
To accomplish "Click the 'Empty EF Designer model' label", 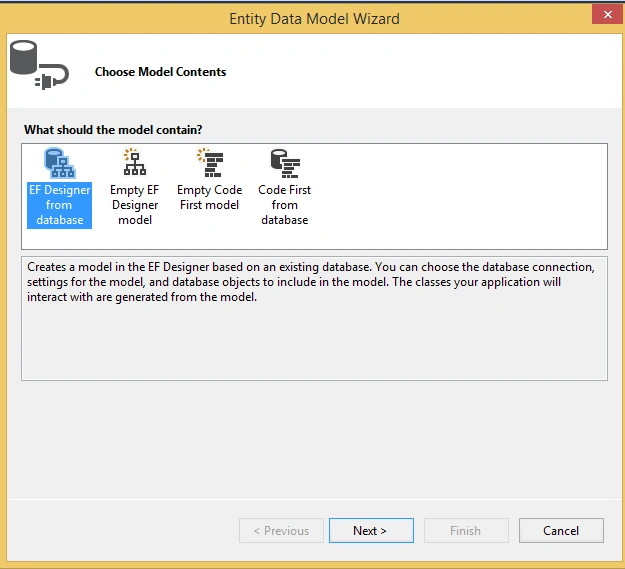I will (135, 205).
